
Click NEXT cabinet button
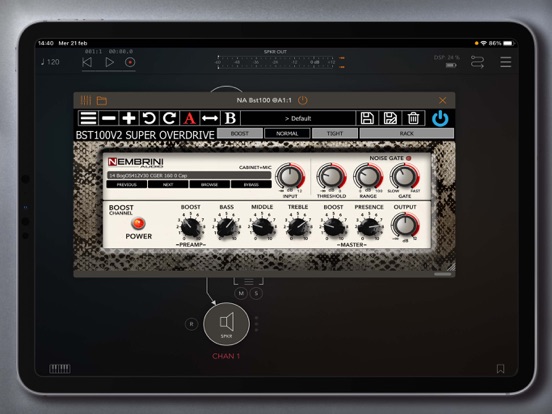tap(168, 184)
